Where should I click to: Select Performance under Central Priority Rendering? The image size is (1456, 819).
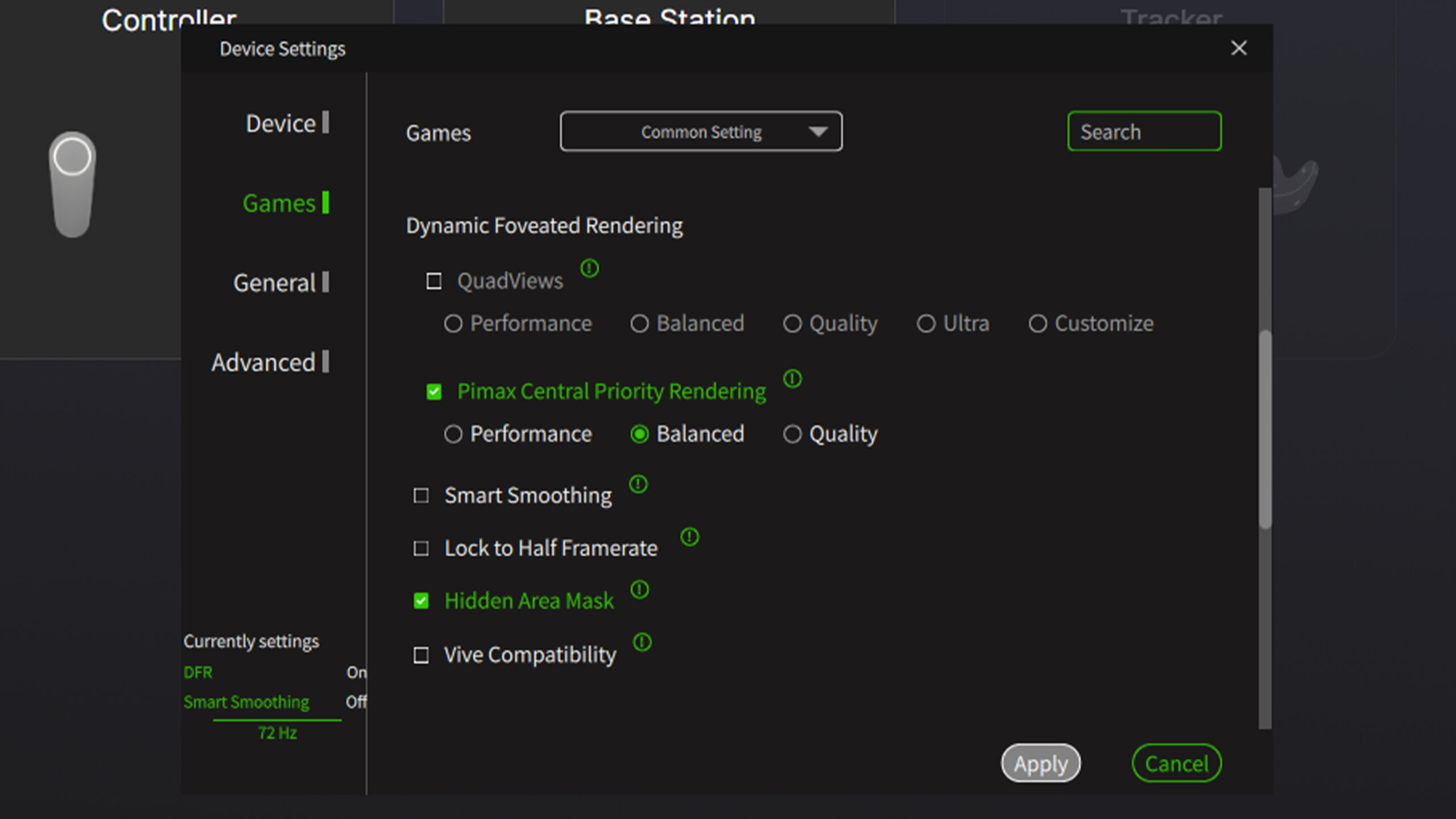[453, 434]
